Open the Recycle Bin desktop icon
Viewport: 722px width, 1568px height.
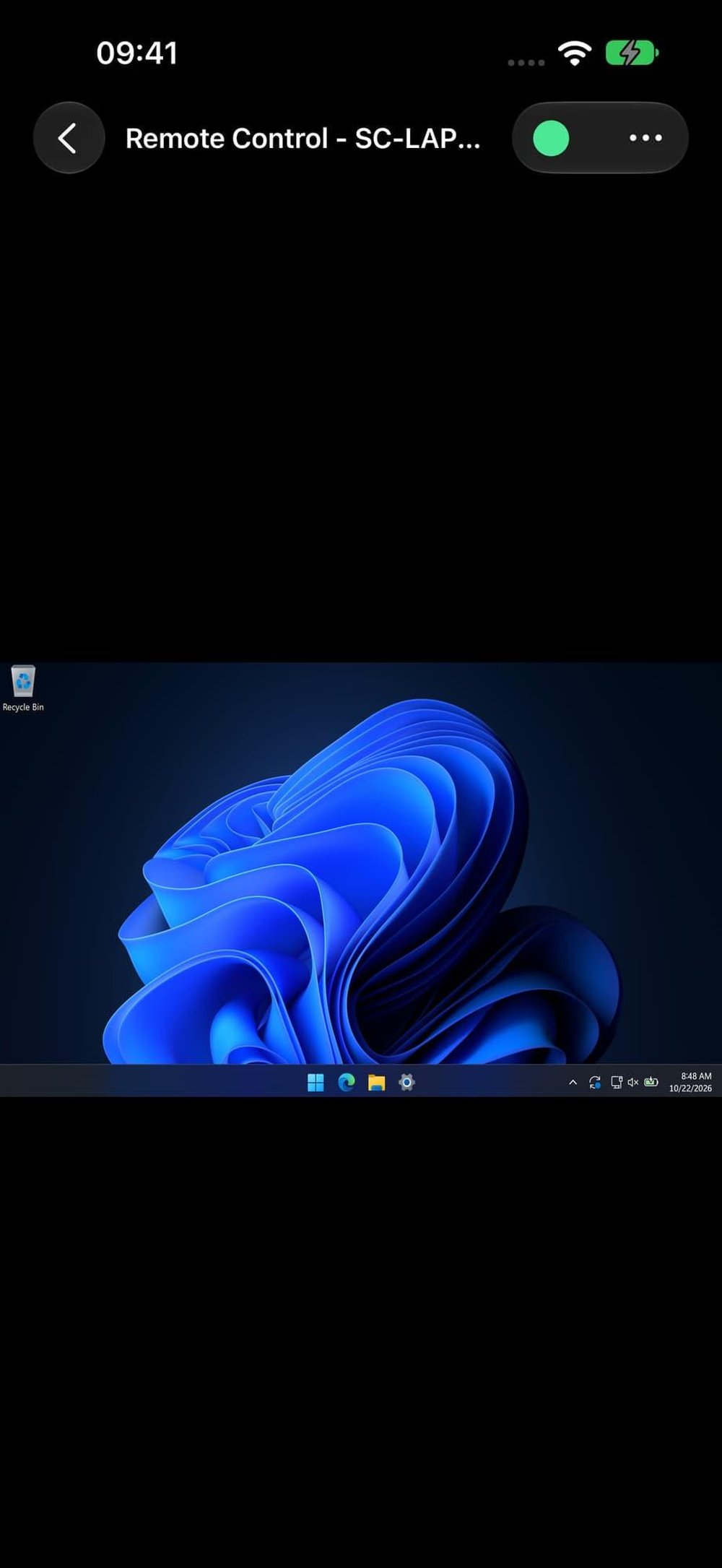23,681
